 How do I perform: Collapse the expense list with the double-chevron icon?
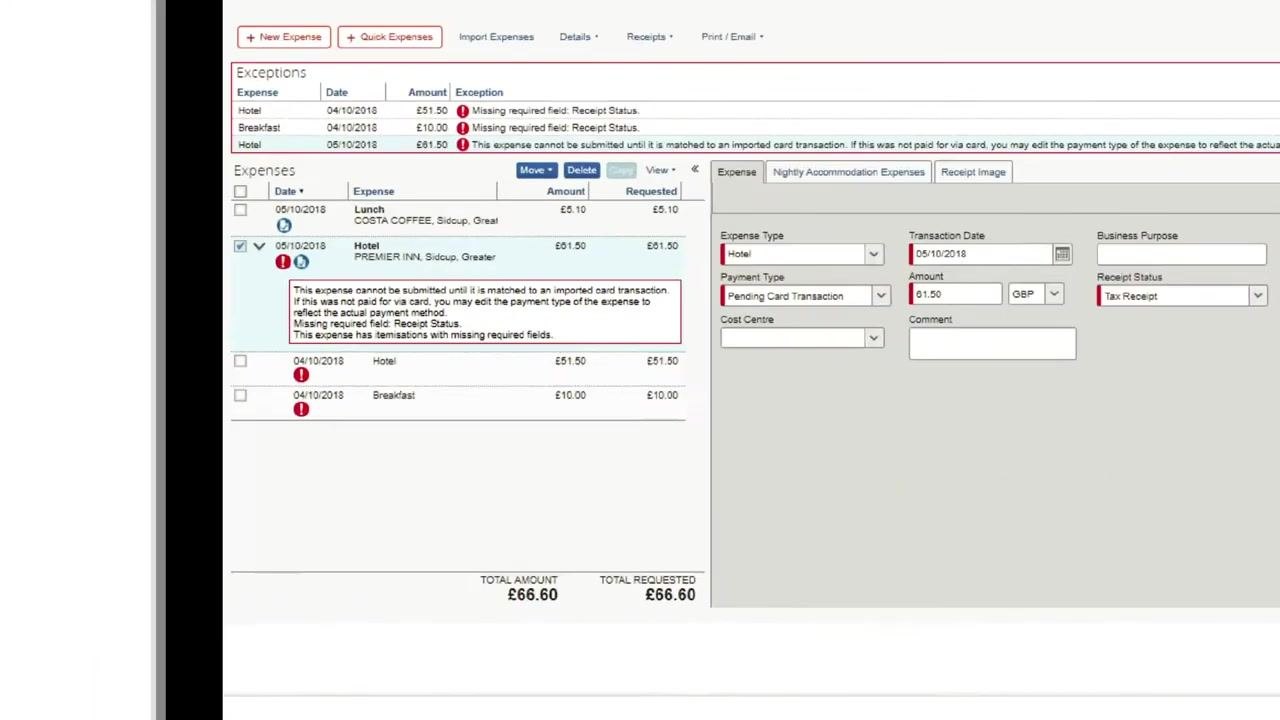(695, 170)
